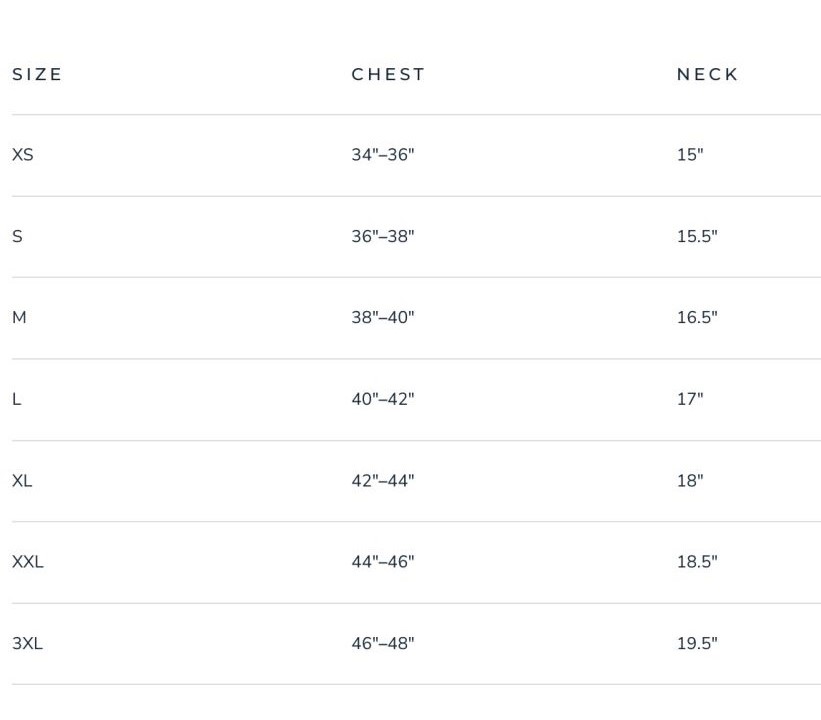821x720 pixels.
Task: Click the NECK column header
Action: [x=707, y=75]
